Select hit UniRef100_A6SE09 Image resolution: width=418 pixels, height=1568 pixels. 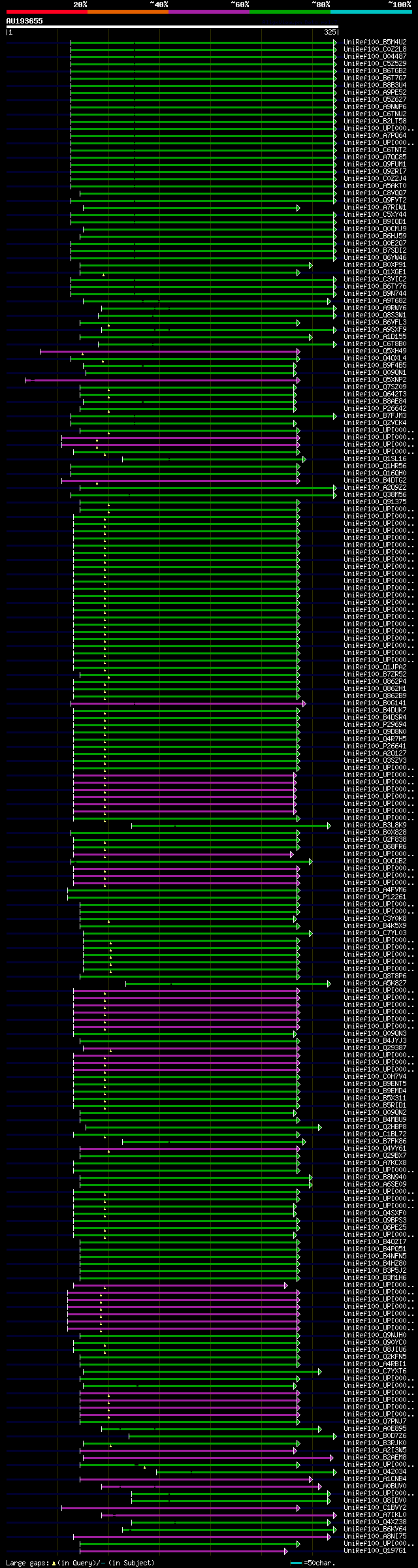point(375,1184)
